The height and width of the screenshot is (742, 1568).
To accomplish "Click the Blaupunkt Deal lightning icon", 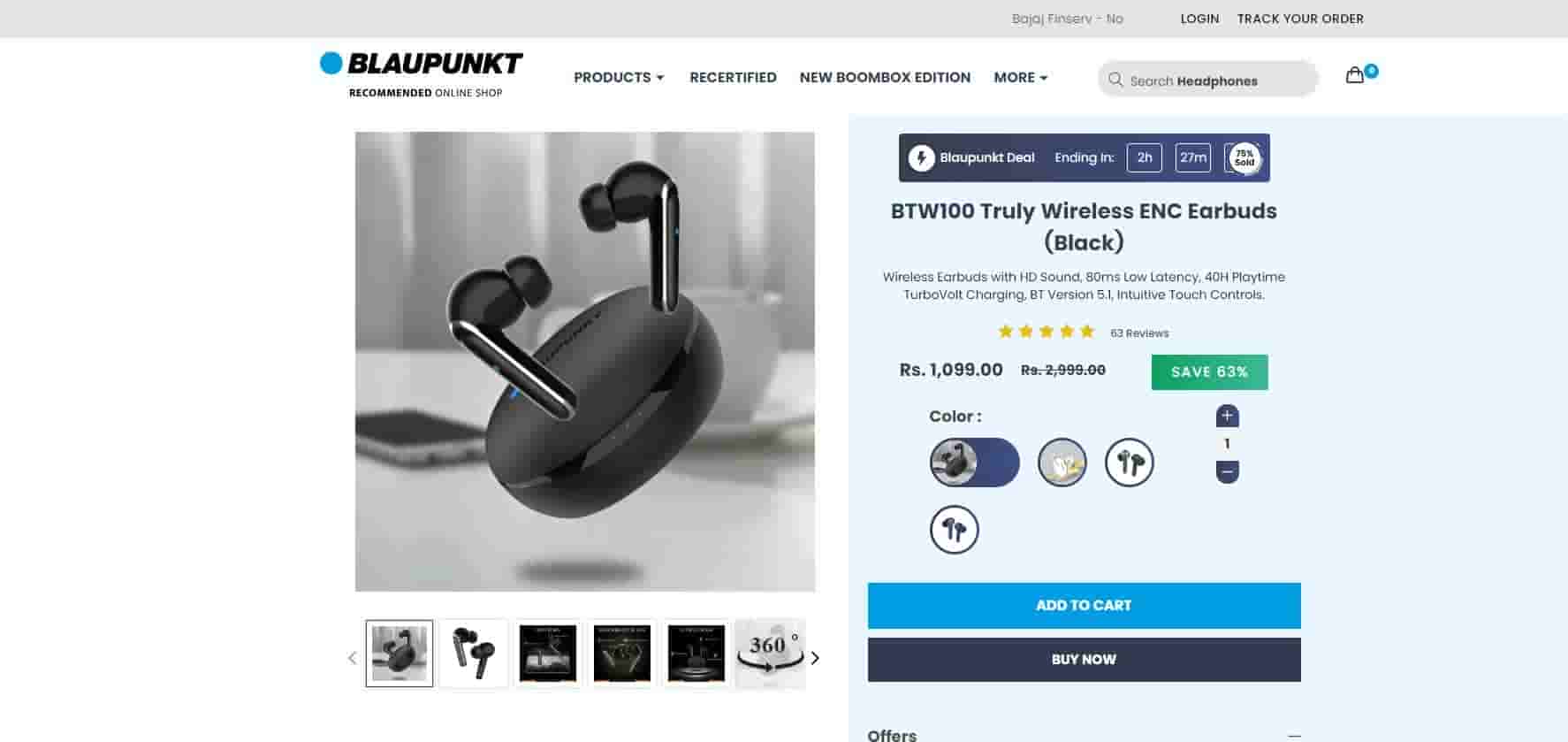I will point(921,157).
